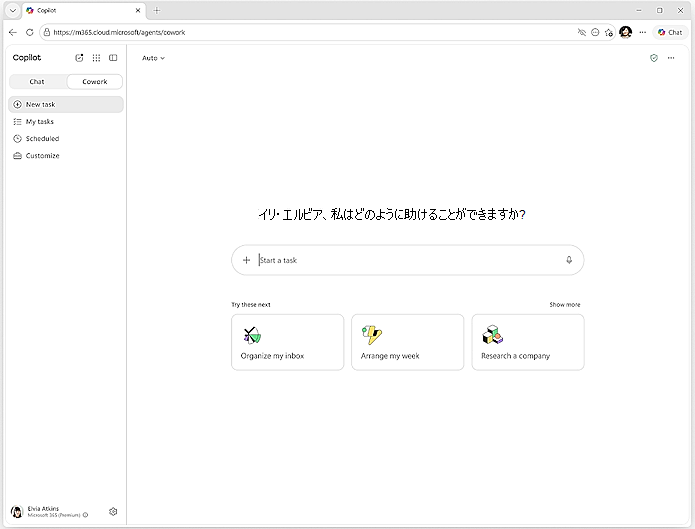This screenshot has width=695, height=529.
Task: Open the new chat compose icon
Action: 79,58
